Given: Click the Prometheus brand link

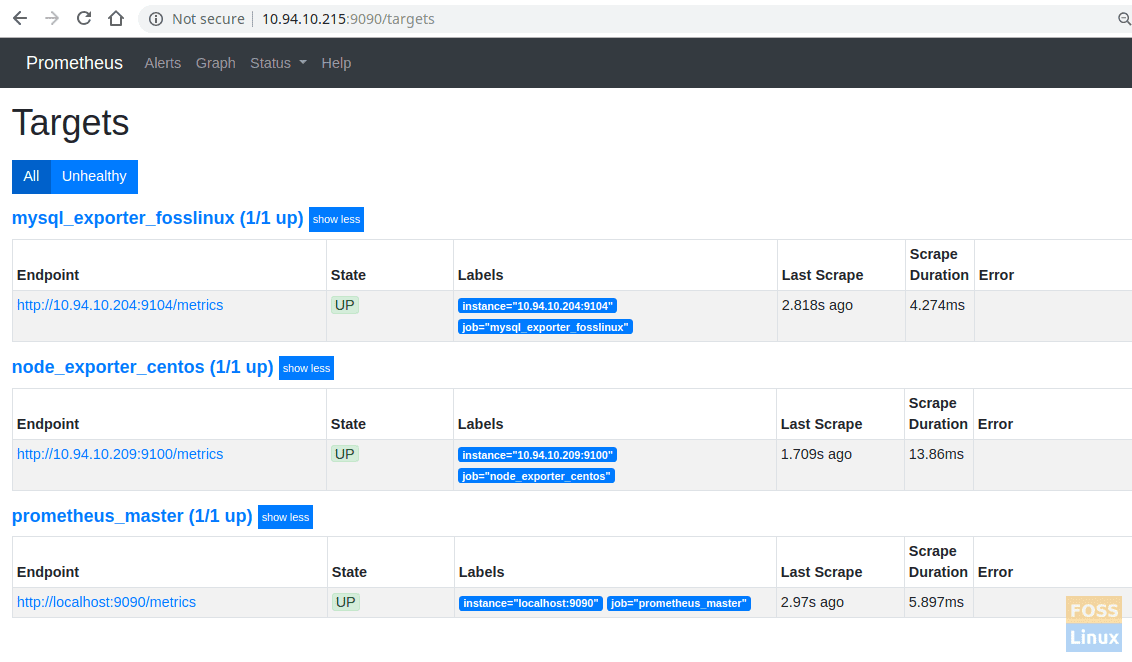Looking at the screenshot, I should pyautogui.click(x=74, y=63).
